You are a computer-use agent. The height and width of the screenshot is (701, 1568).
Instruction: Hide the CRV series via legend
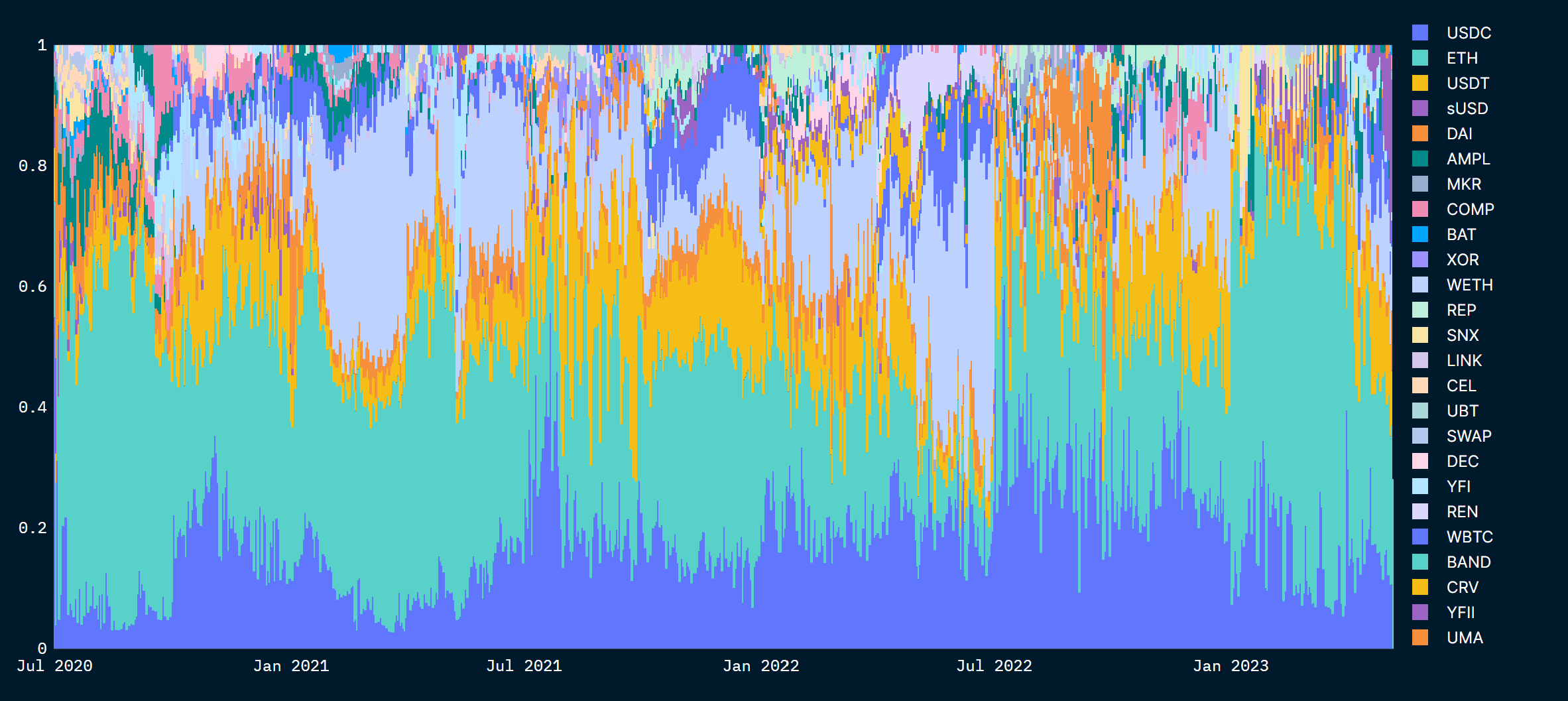click(1462, 587)
